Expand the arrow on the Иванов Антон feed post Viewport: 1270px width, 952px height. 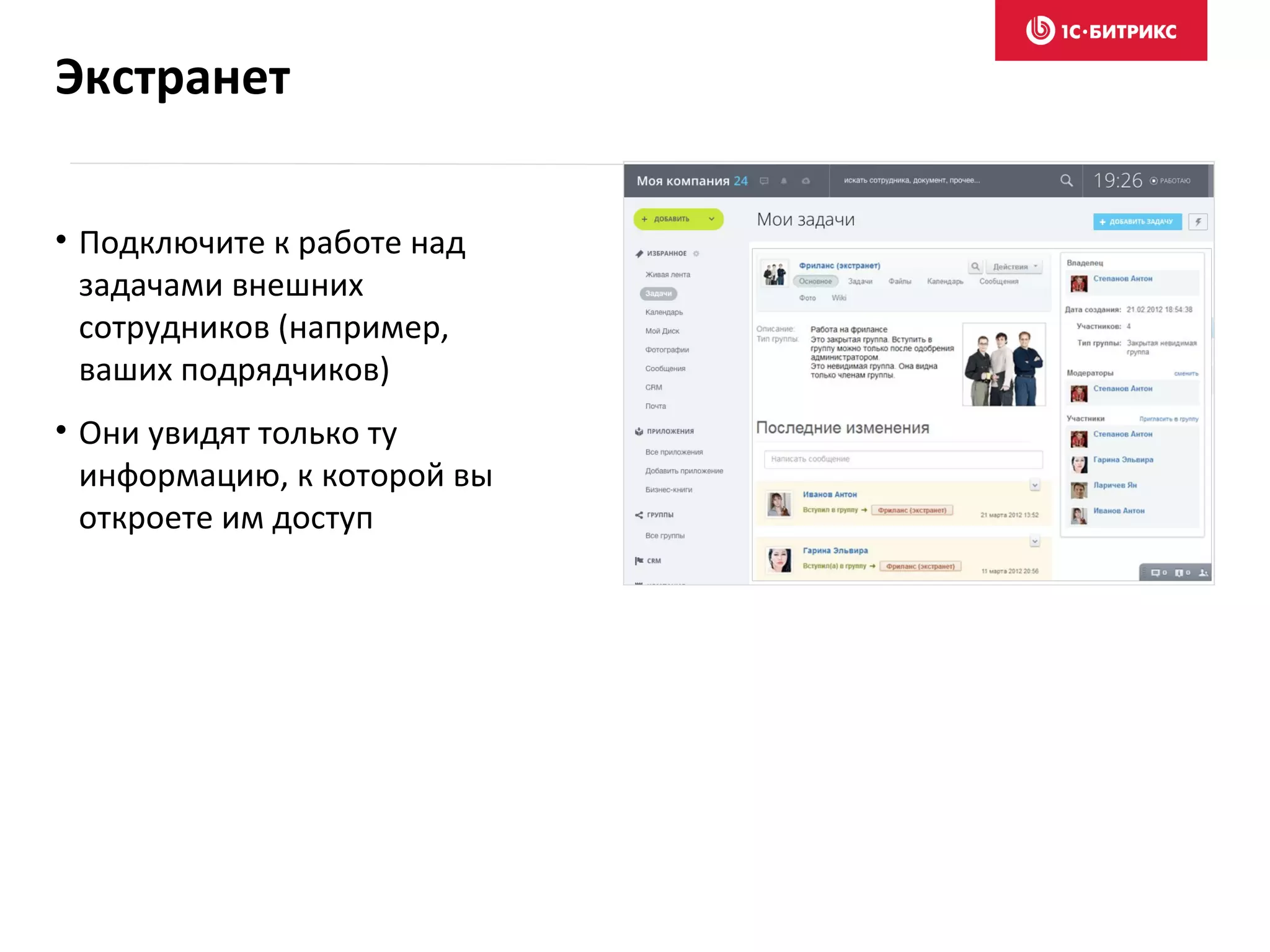click(1034, 485)
